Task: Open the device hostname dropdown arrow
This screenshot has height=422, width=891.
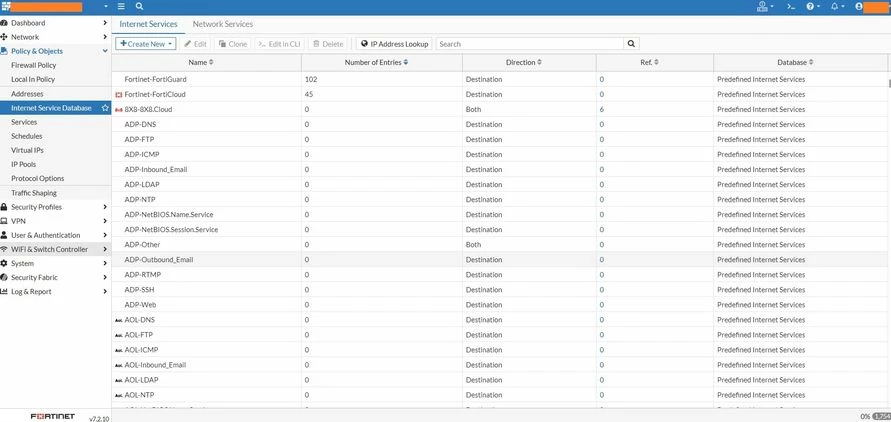Action: tap(106, 7)
